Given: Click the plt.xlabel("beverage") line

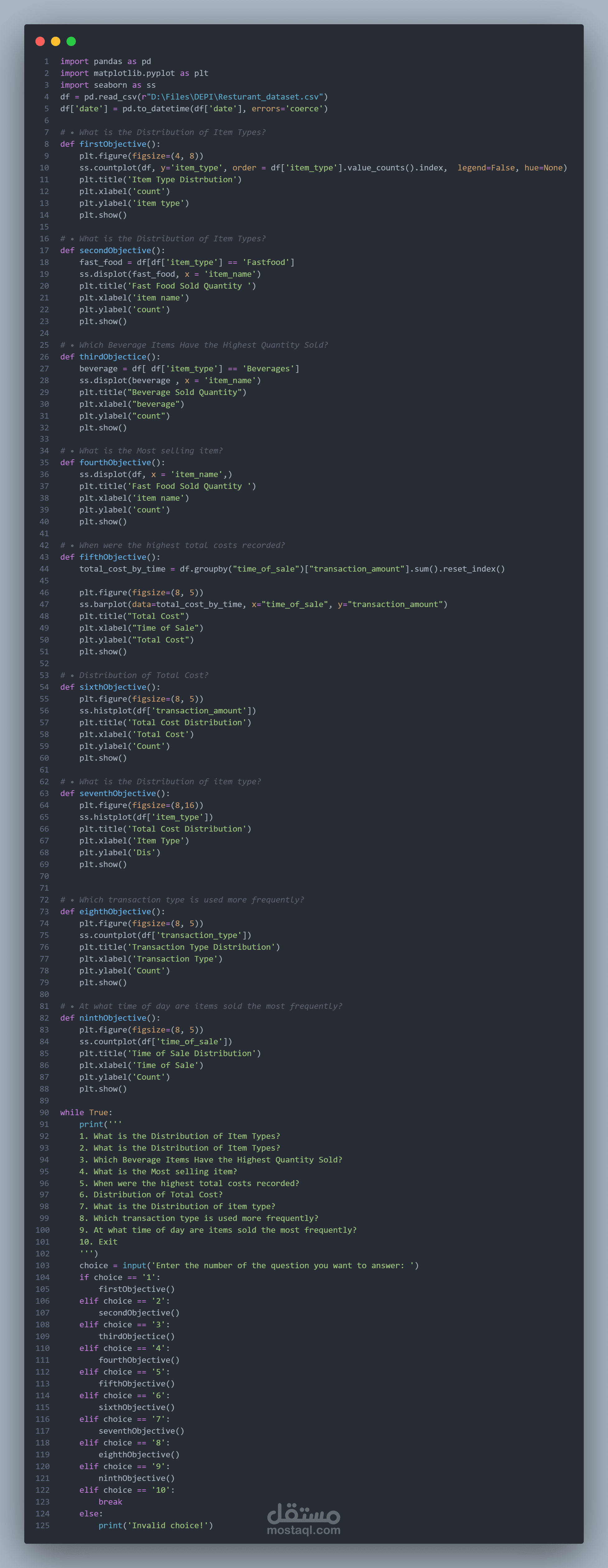Looking at the screenshot, I should coord(131,404).
